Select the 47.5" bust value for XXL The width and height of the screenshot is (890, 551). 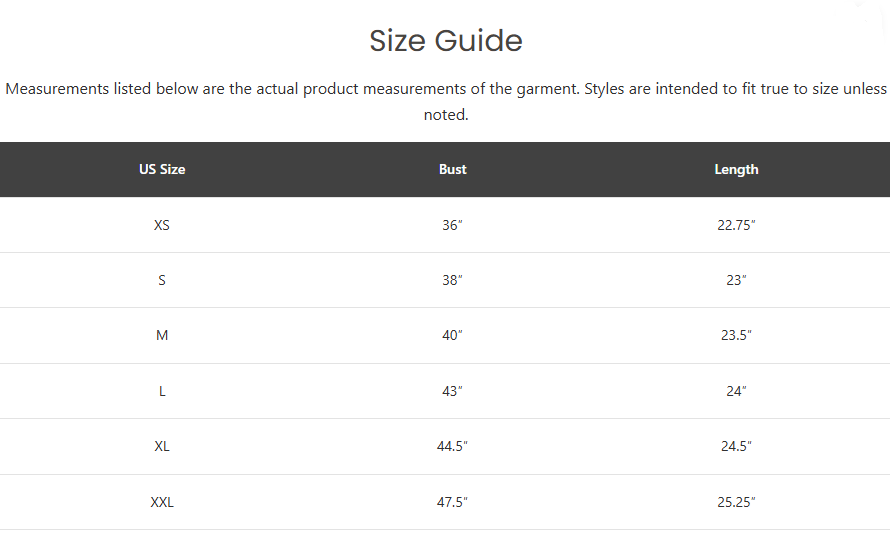coord(452,502)
